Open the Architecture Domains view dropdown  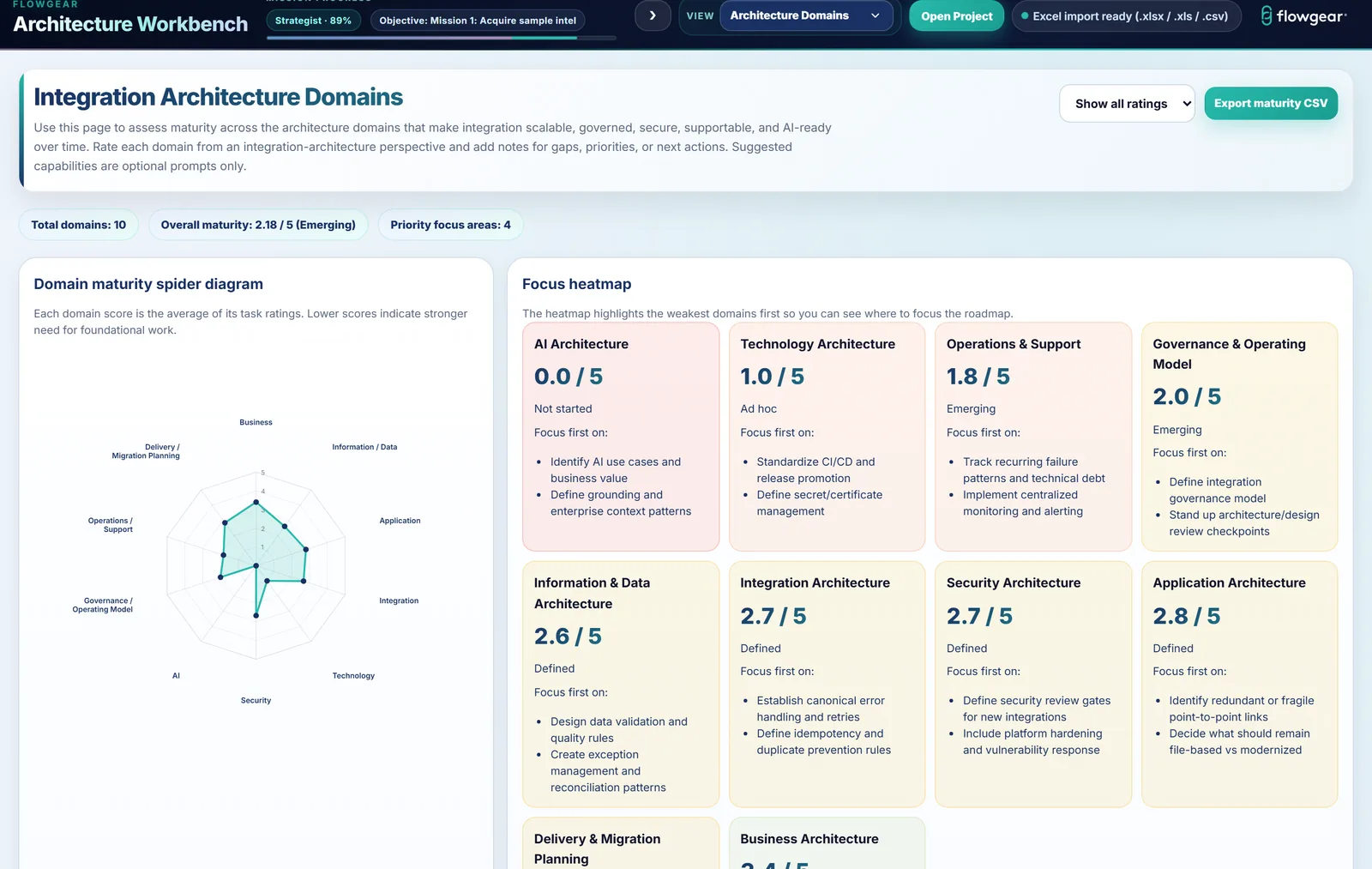pos(806,15)
